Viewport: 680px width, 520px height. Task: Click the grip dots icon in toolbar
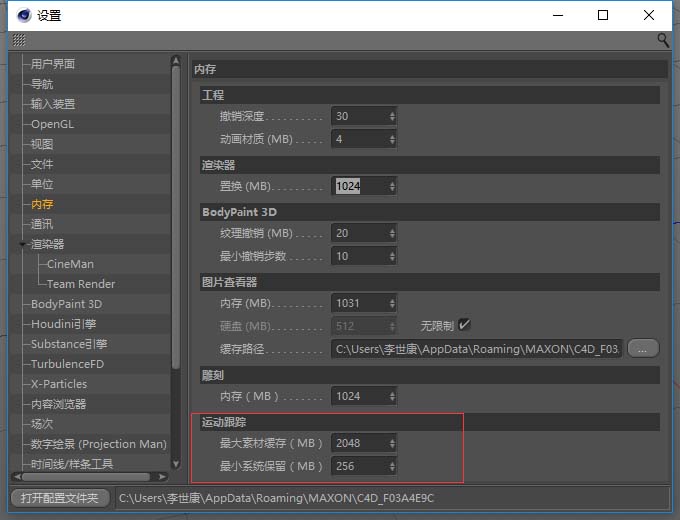tap(19, 40)
